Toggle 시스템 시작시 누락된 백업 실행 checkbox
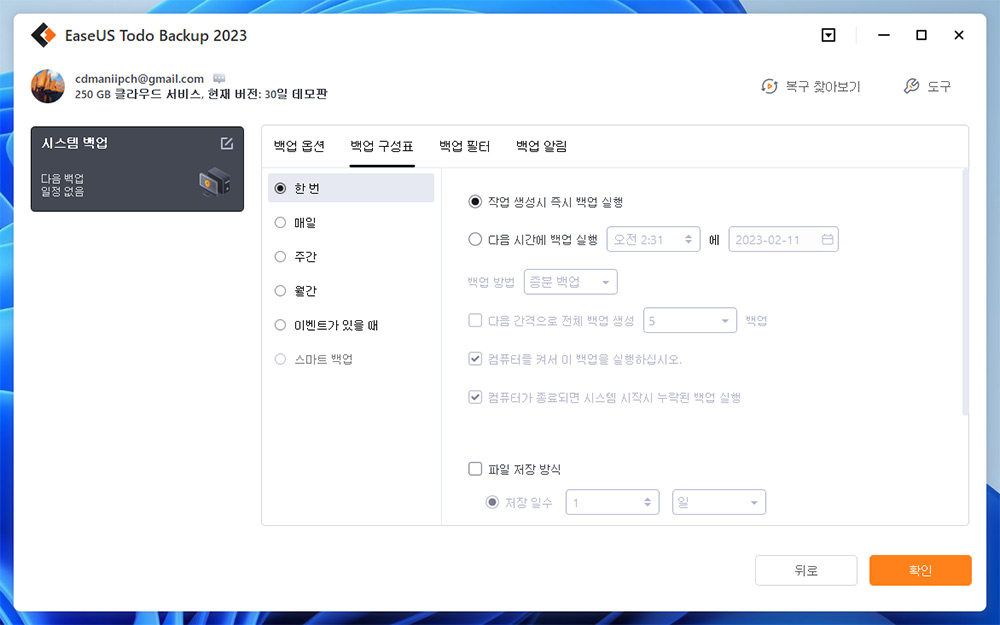 (474, 397)
